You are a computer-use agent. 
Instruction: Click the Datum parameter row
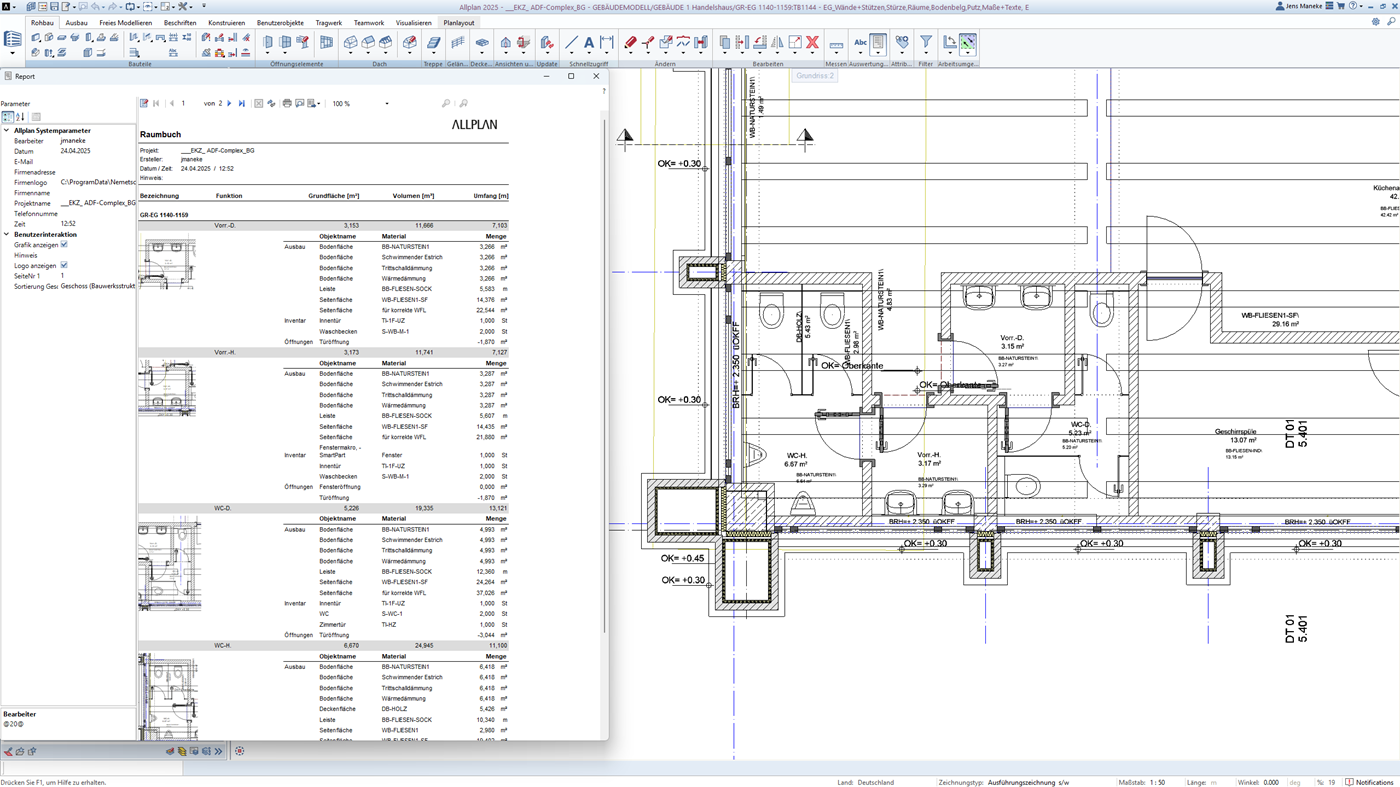[x=68, y=151]
